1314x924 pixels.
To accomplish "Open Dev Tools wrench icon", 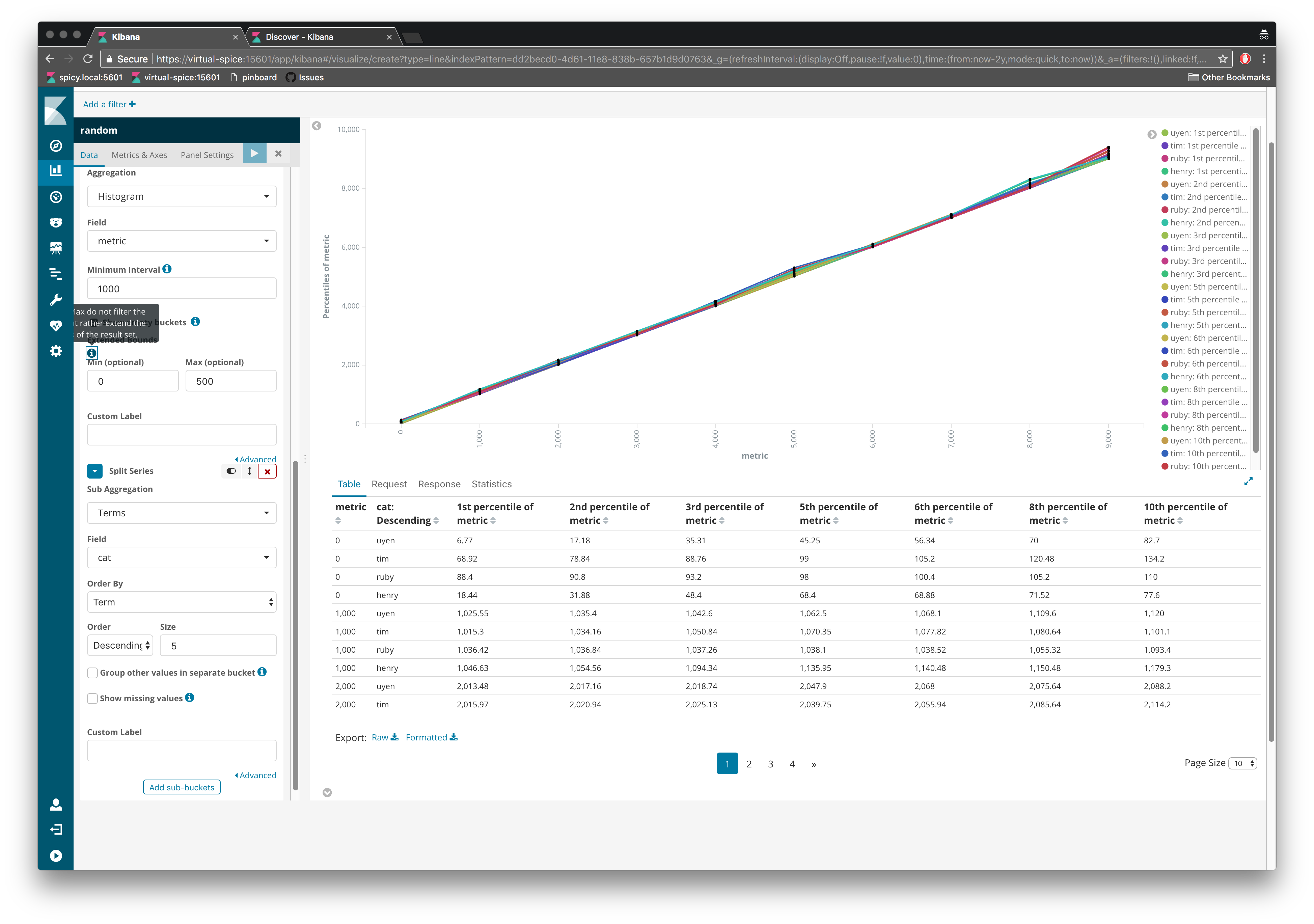I will 56,299.
